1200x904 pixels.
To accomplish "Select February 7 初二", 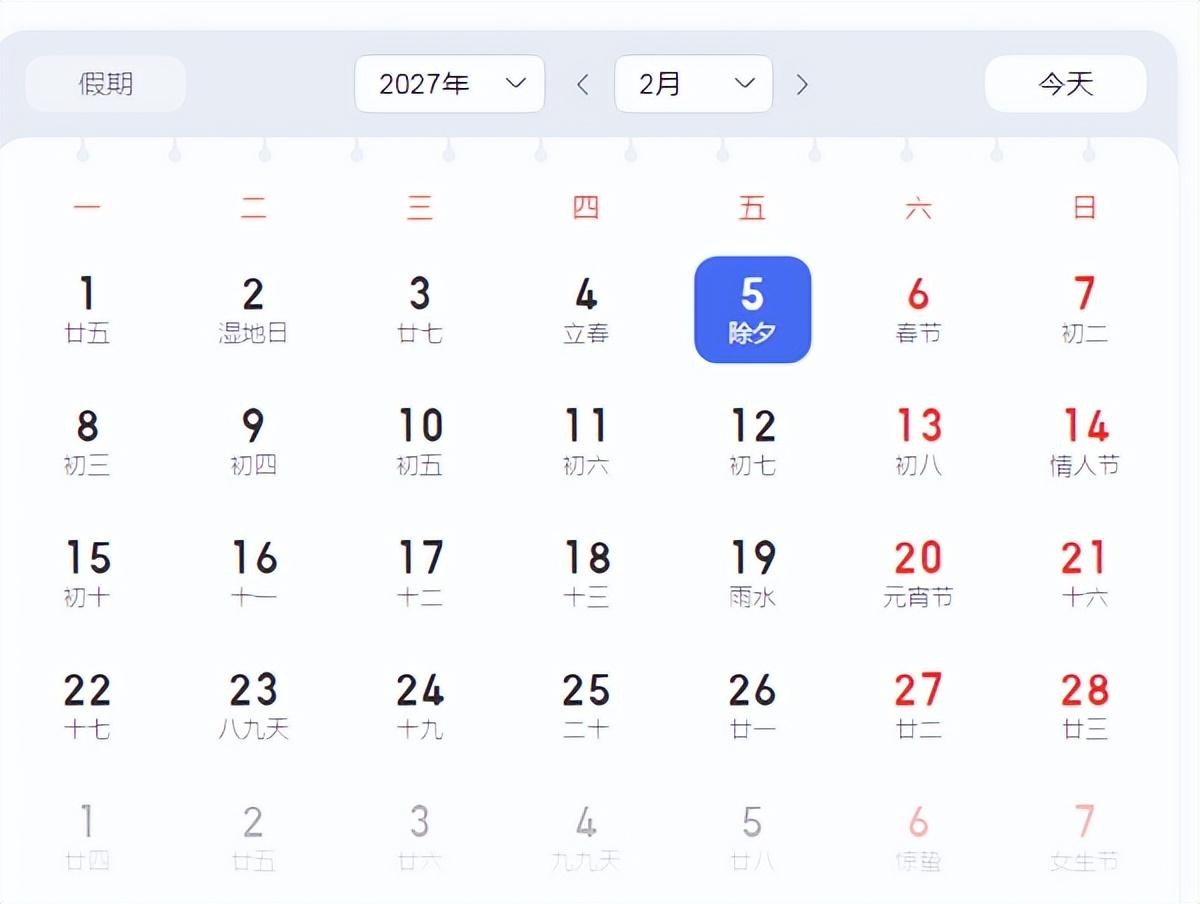I will click(x=1085, y=310).
